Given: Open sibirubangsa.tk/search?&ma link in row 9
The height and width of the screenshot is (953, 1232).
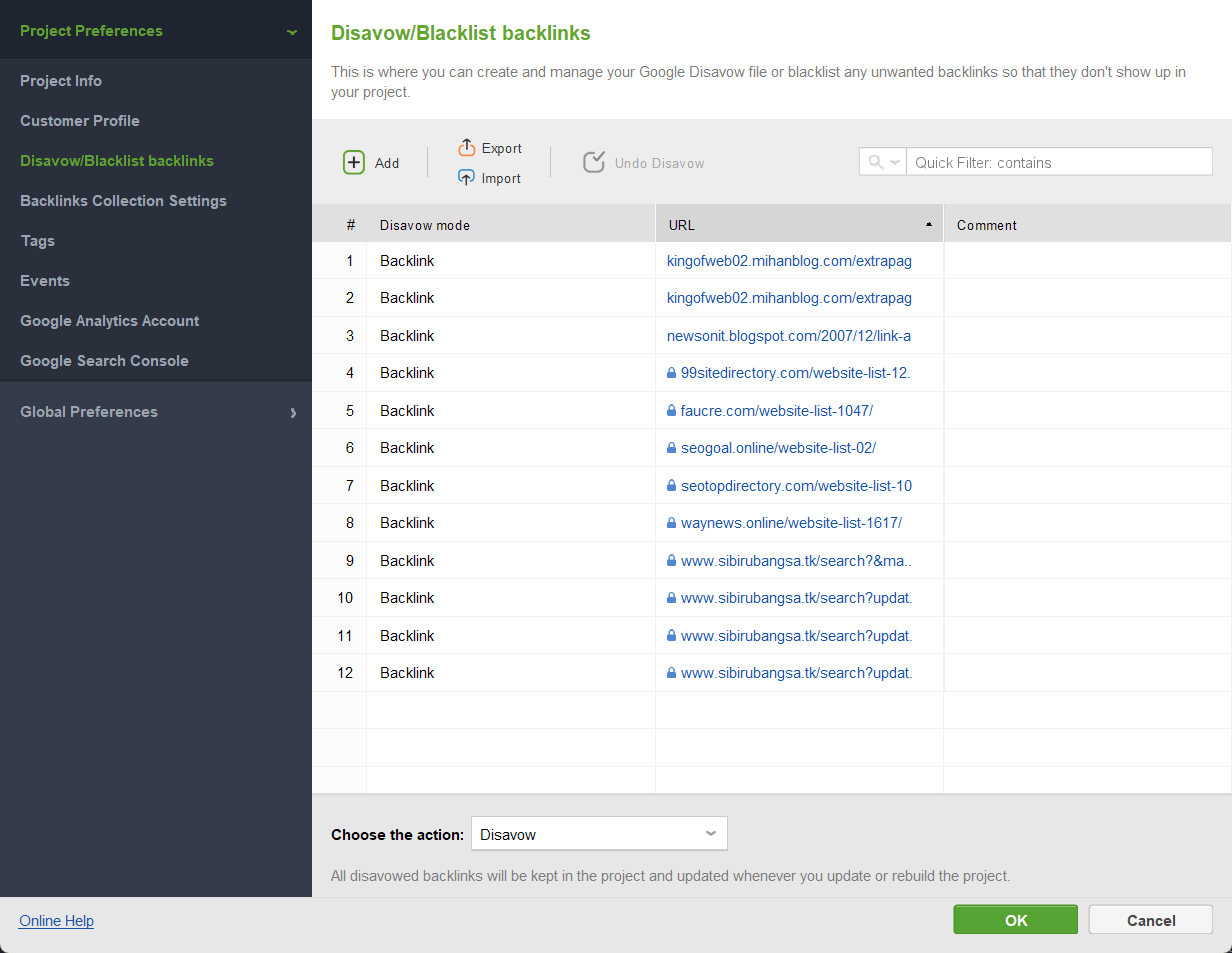Looking at the screenshot, I should click(796, 561).
